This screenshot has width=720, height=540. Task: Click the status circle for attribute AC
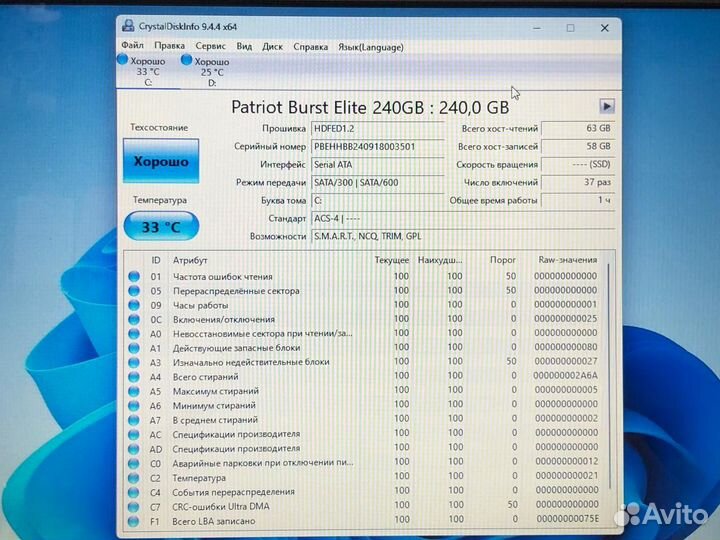point(134,434)
